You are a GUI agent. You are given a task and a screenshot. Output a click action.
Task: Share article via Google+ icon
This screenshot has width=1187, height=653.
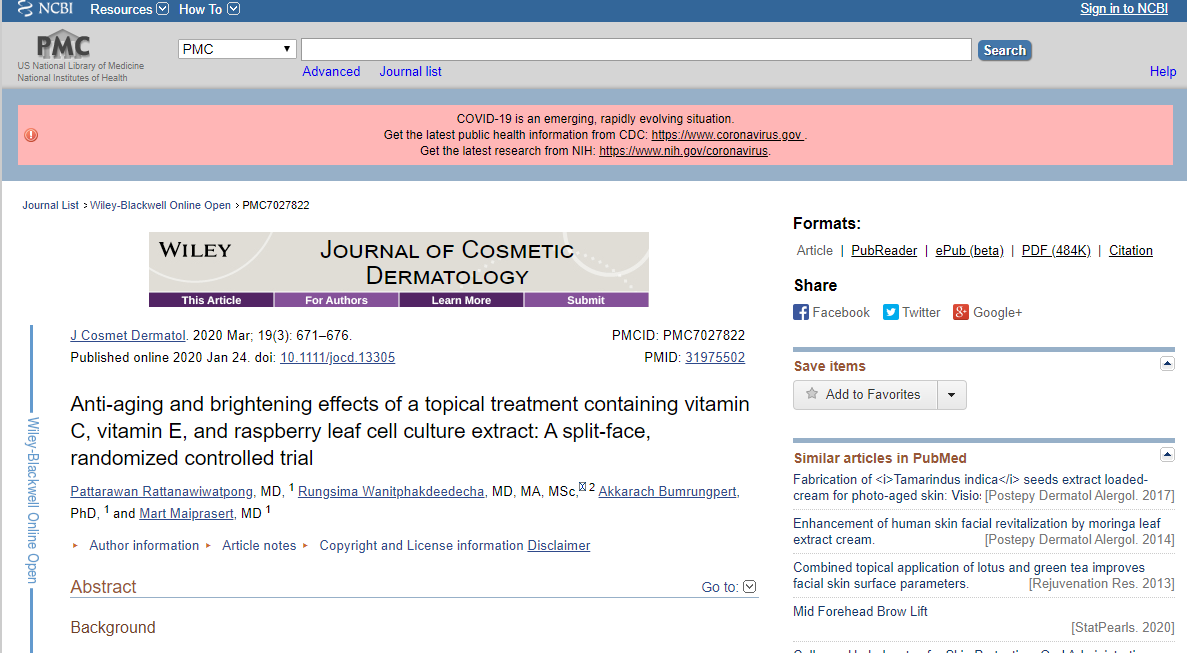pyautogui.click(x=961, y=312)
